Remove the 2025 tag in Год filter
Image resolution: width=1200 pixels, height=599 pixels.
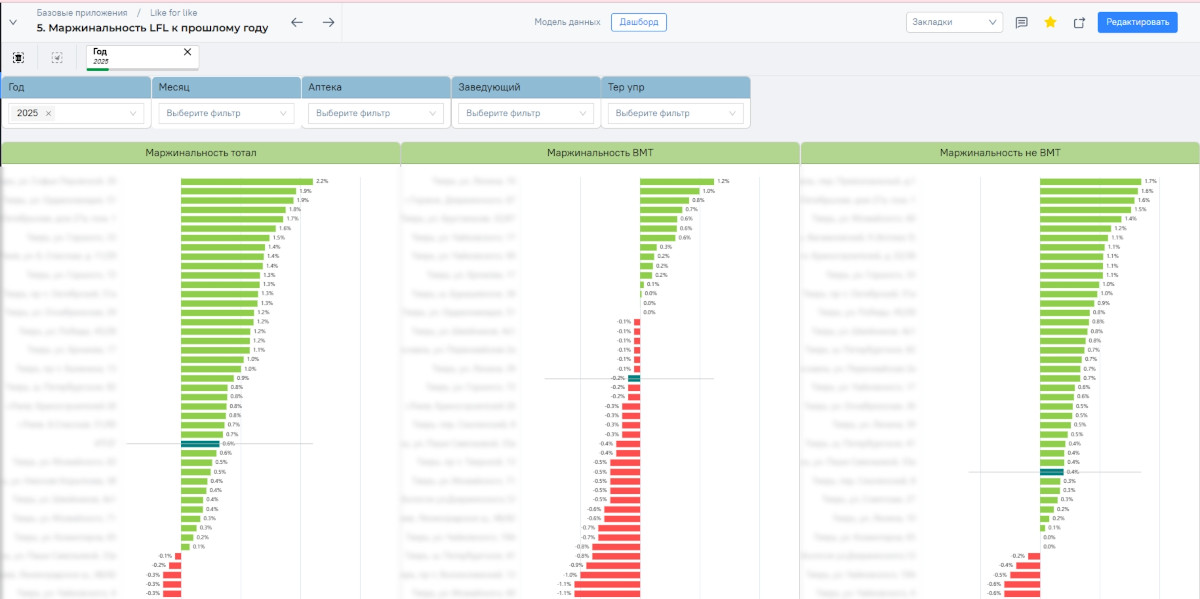(48, 114)
